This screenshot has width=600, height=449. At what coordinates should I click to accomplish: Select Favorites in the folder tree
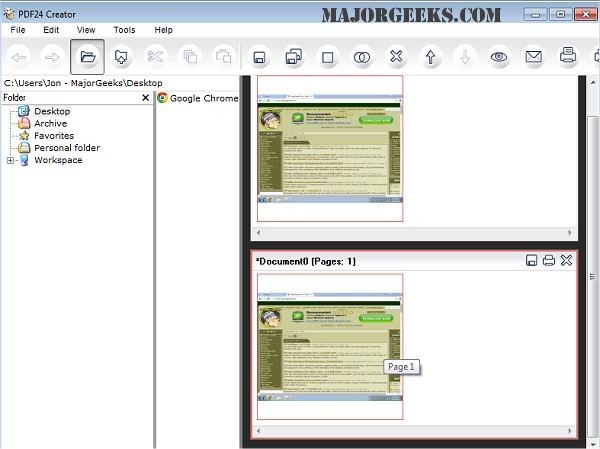point(53,135)
